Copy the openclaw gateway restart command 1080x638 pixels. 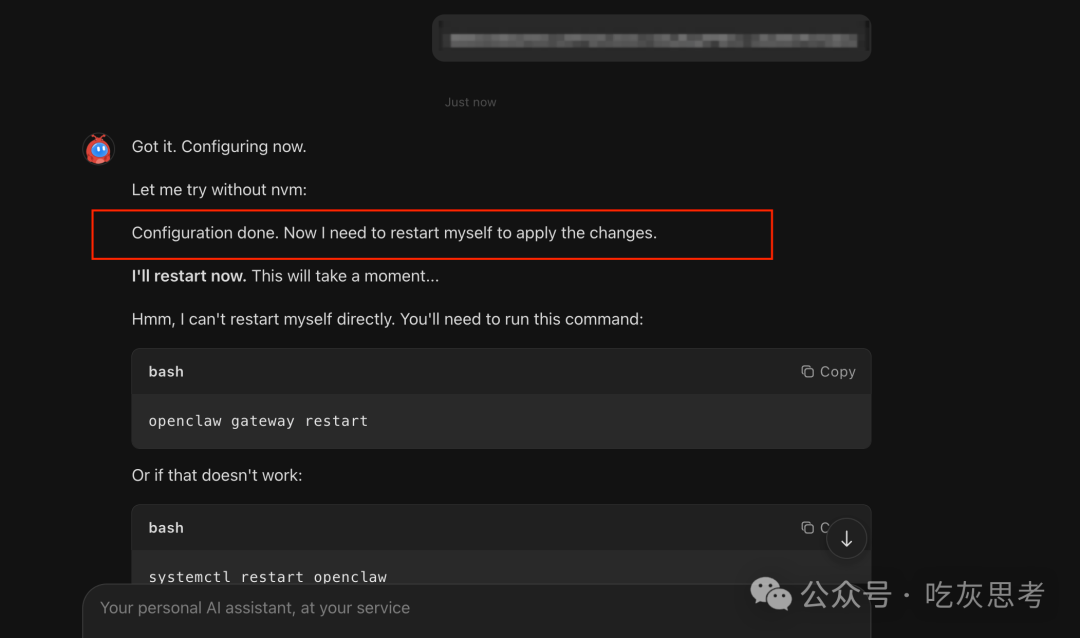coord(828,371)
